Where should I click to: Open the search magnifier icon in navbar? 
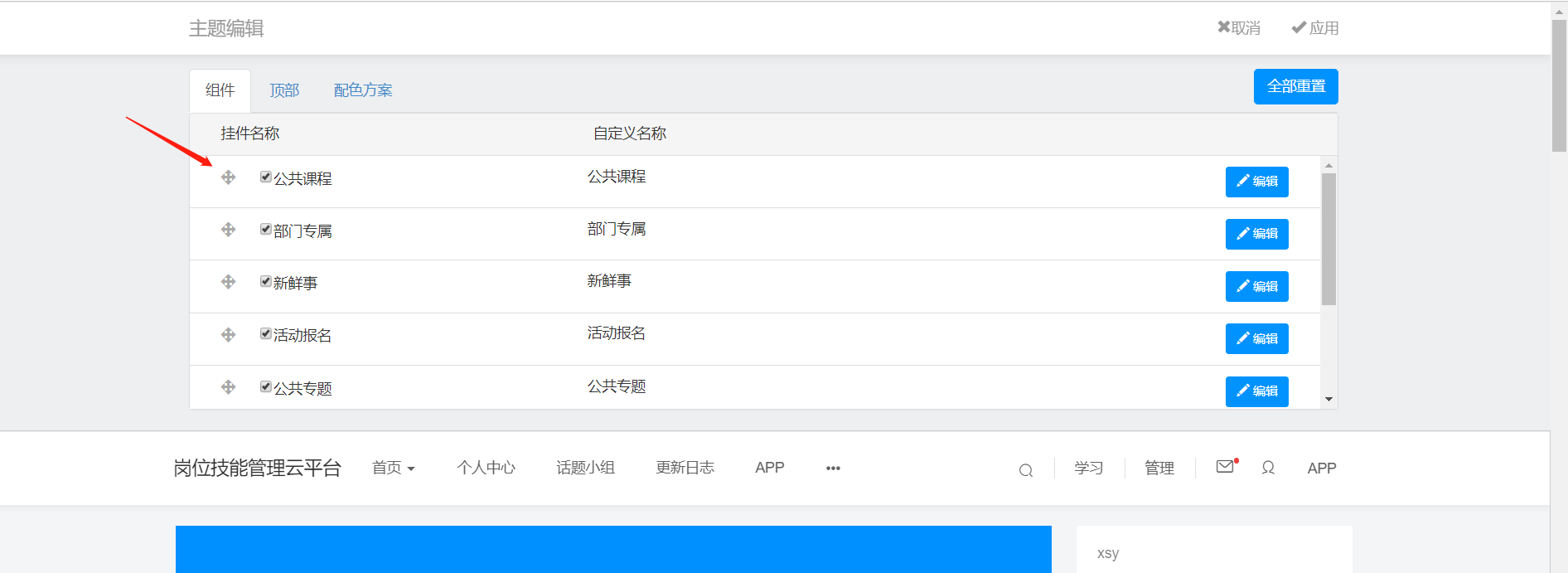pyautogui.click(x=1026, y=470)
